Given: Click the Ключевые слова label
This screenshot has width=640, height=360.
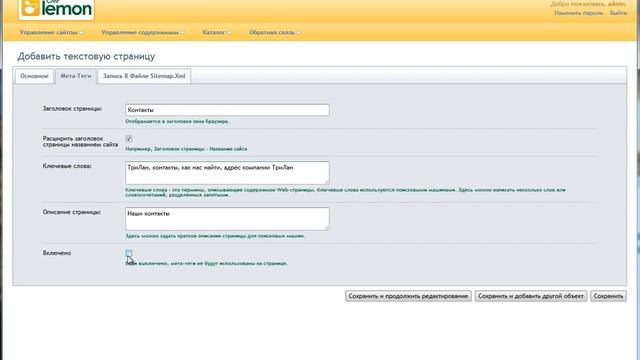Looking at the screenshot, I should tap(67, 166).
